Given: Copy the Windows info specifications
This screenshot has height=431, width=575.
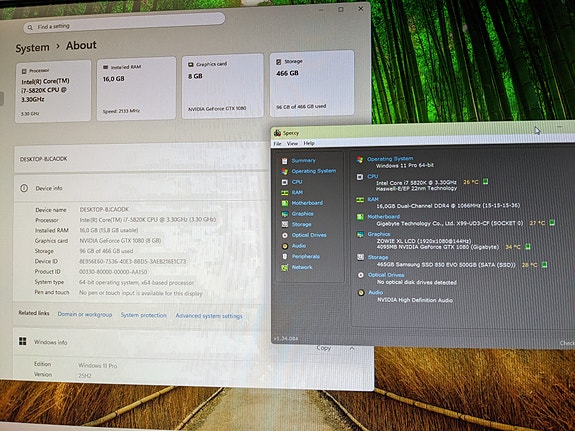Looking at the screenshot, I should coord(323,348).
